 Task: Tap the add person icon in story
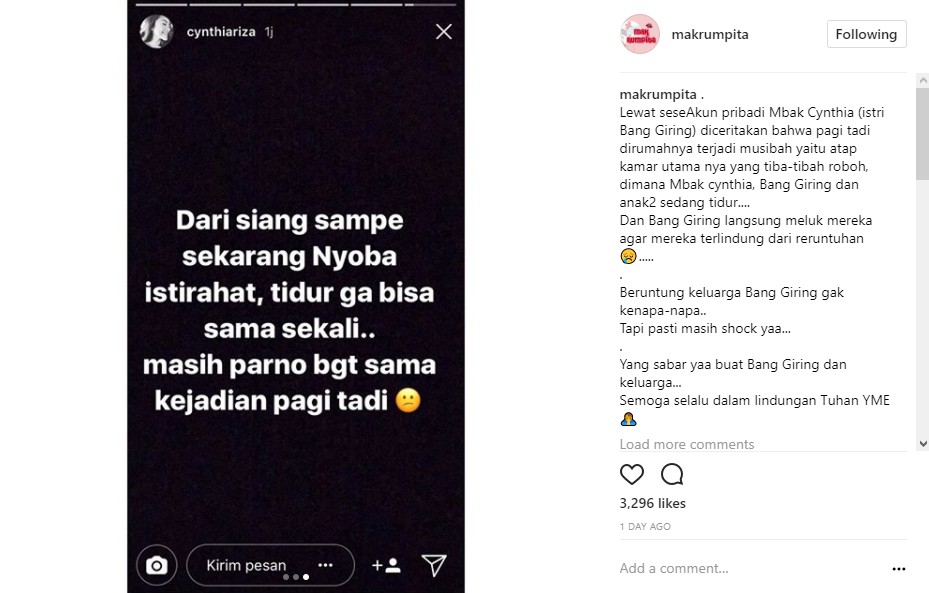(386, 566)
